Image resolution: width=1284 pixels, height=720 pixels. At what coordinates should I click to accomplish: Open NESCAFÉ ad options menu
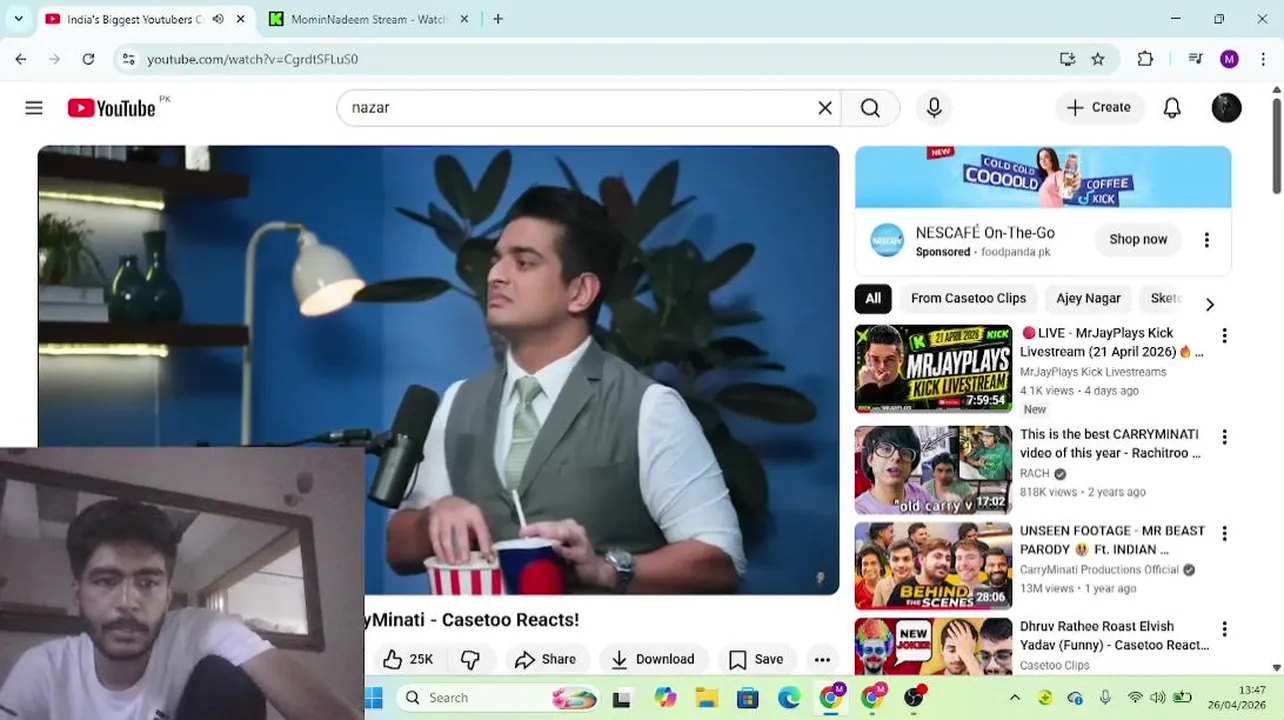[x=1206, y=240]
